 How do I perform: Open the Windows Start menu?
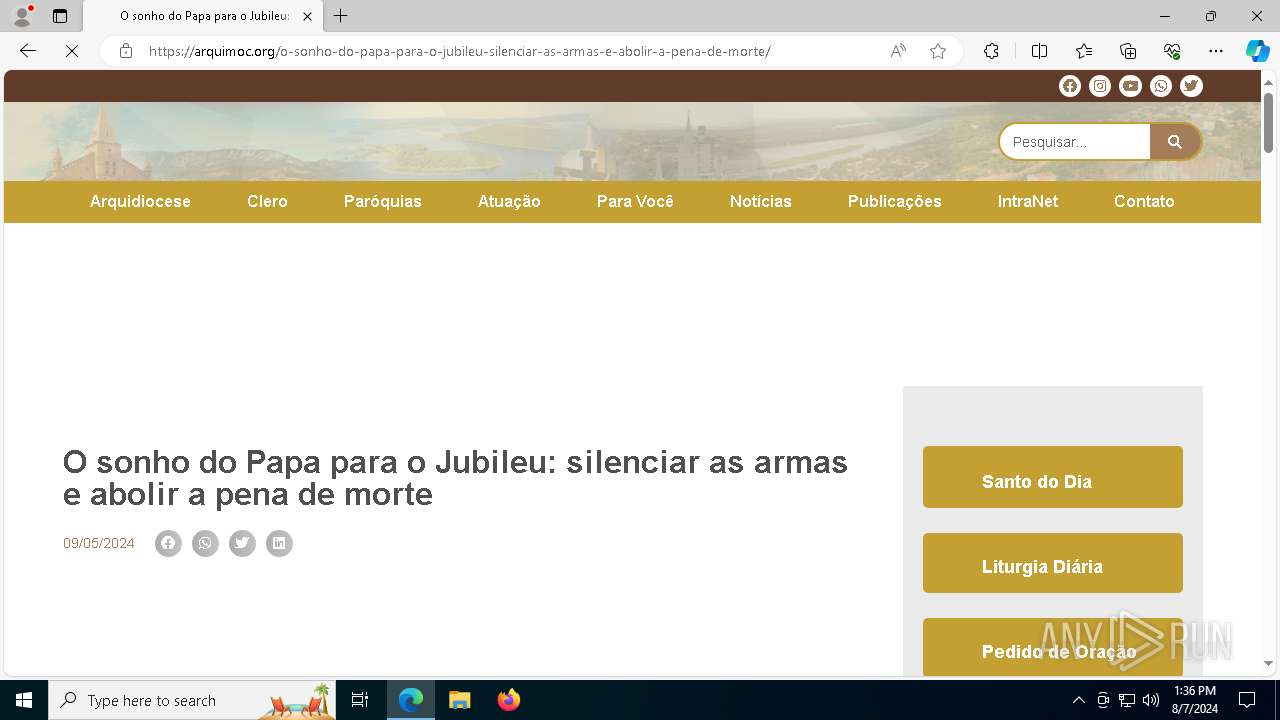tap(24, 700)
